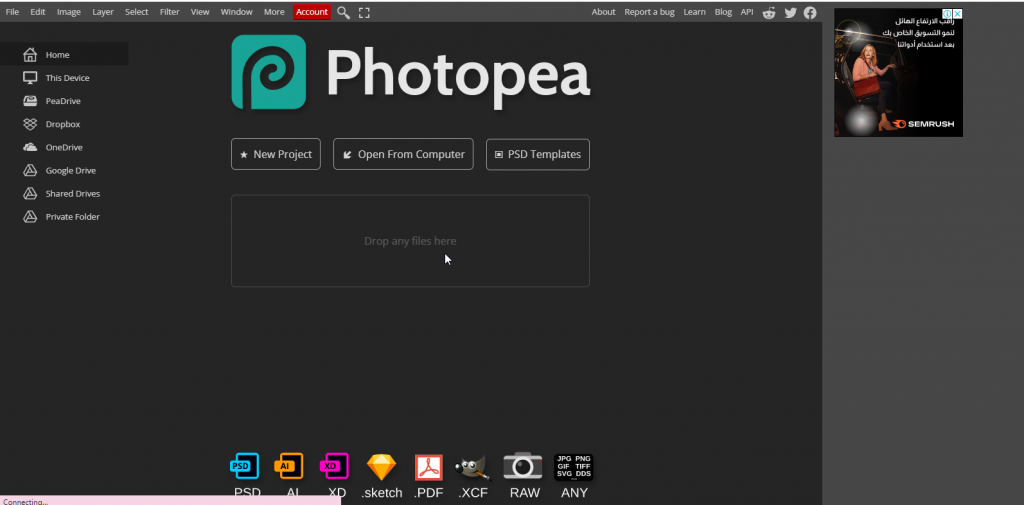1024x505 pixels.
Task: Open the Edit menu
Action: click(37, 12)
